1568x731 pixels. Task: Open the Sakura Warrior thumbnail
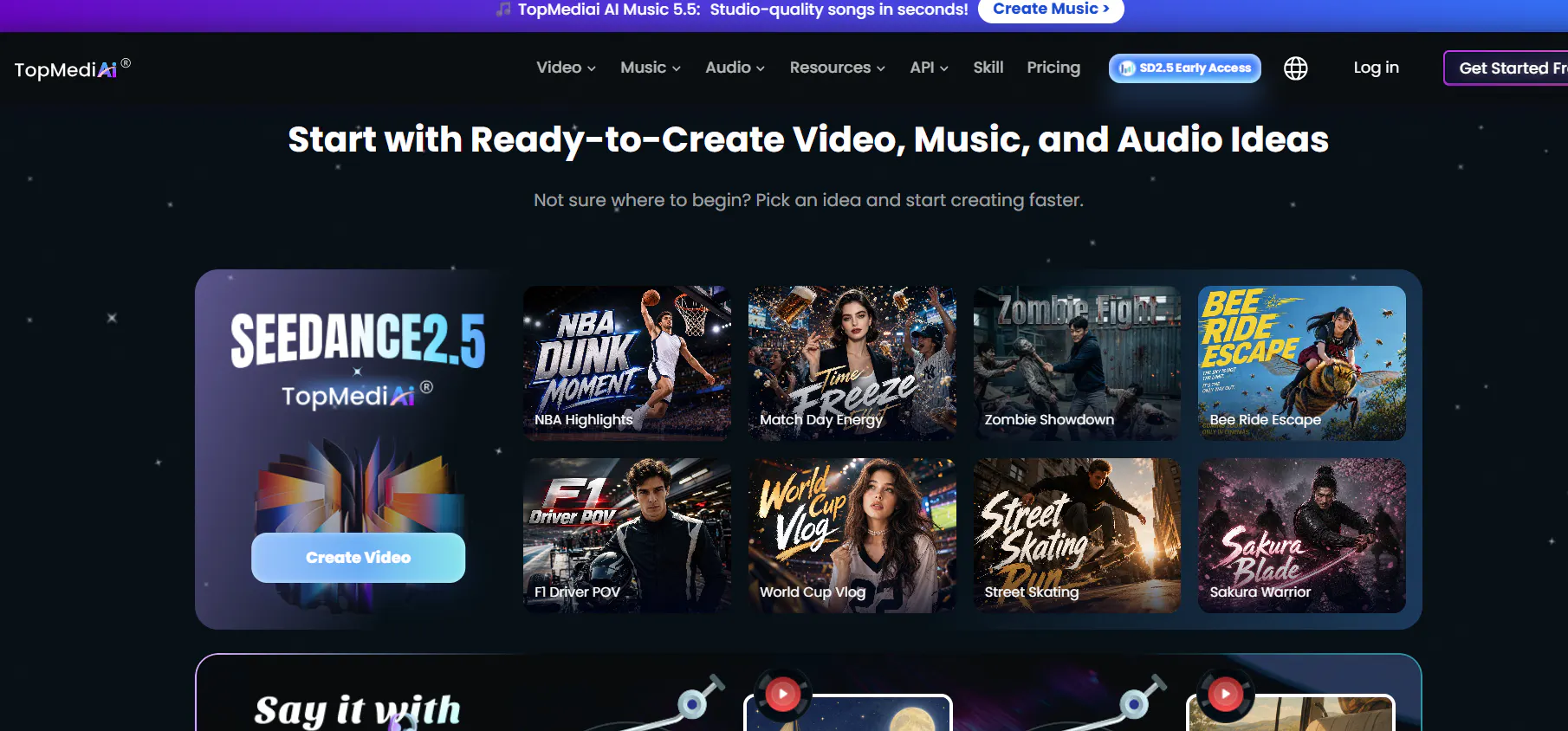pos(1302,535)
